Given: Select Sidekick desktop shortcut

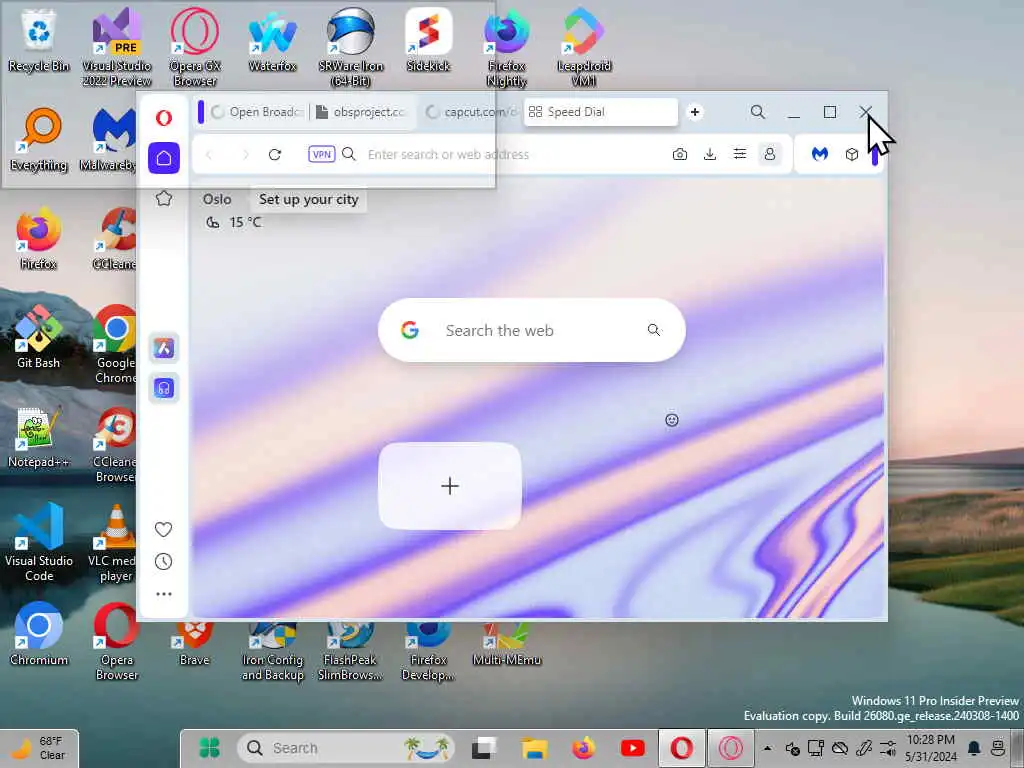Looking at the screenshot, I should [x=428, y=39].
